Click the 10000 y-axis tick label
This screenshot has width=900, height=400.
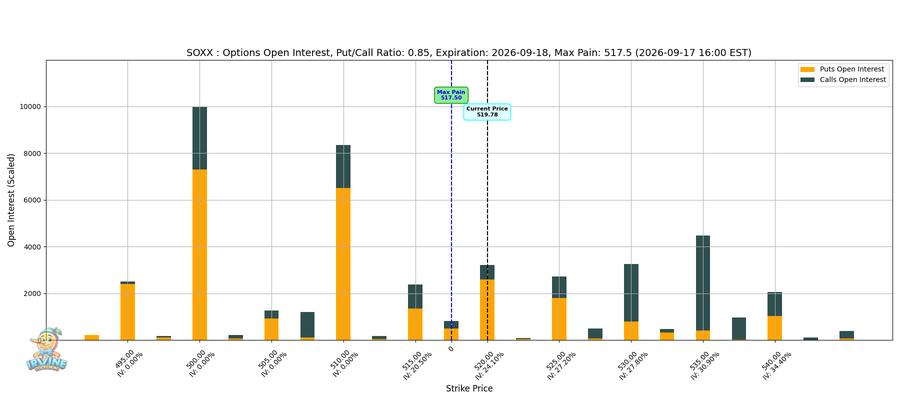[32, 107]
